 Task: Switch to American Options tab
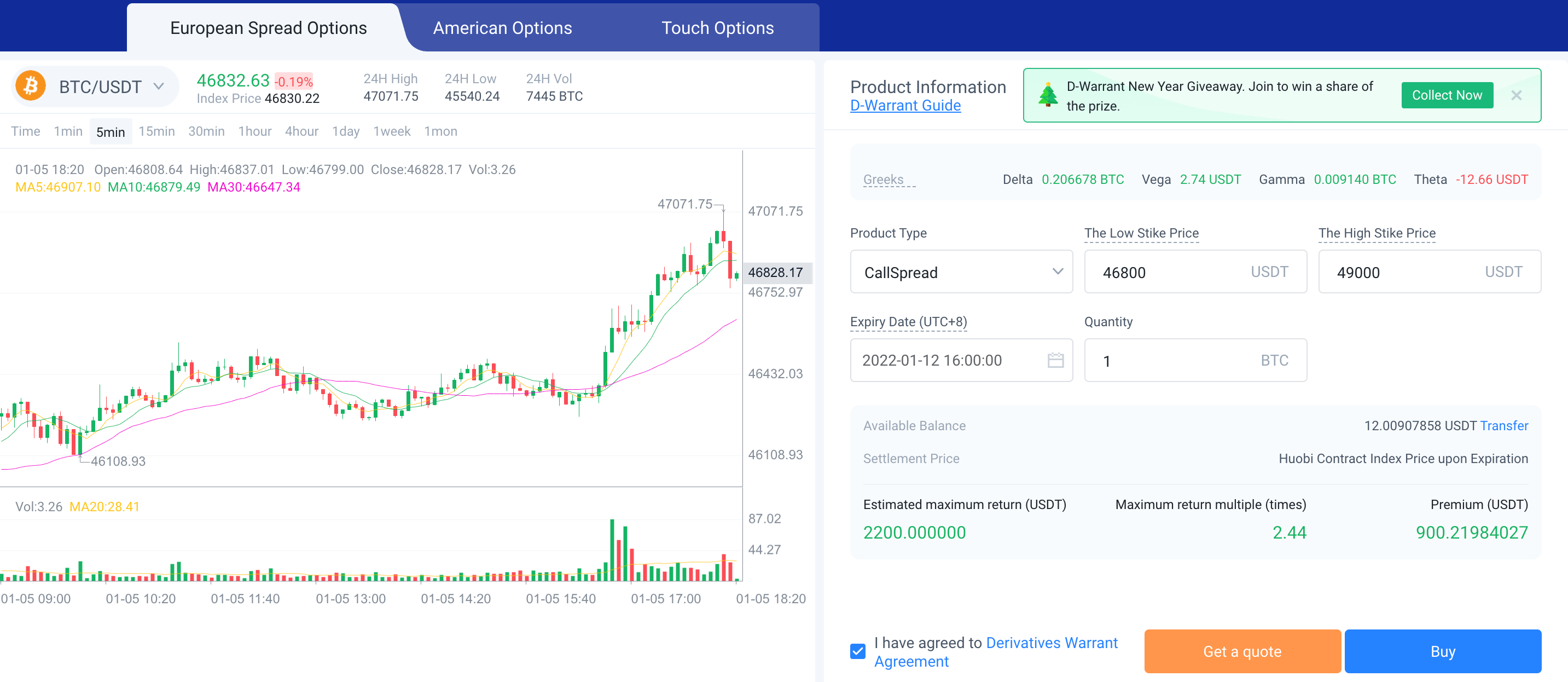point(502,28)
